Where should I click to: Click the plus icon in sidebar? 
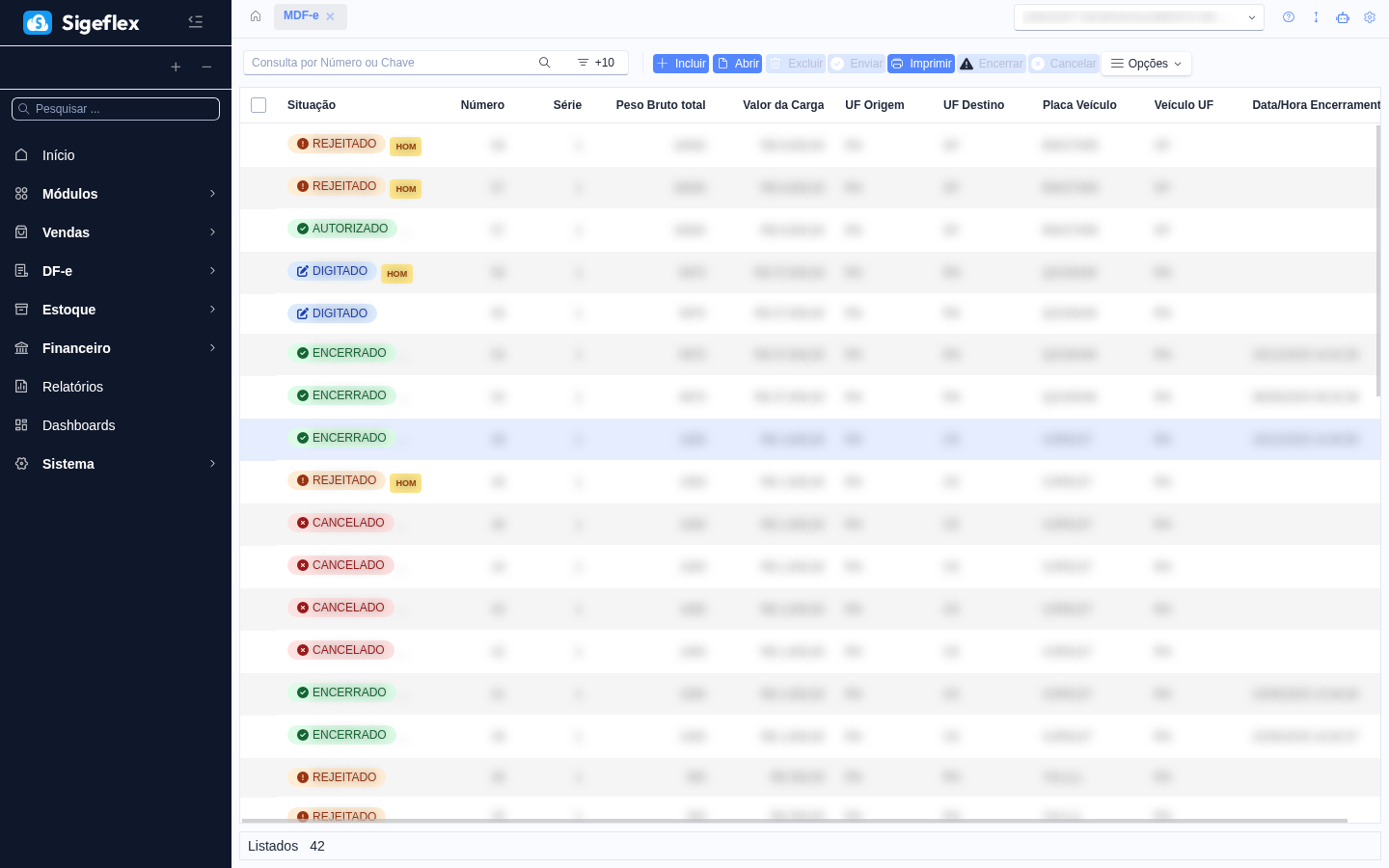click(176, 67)
